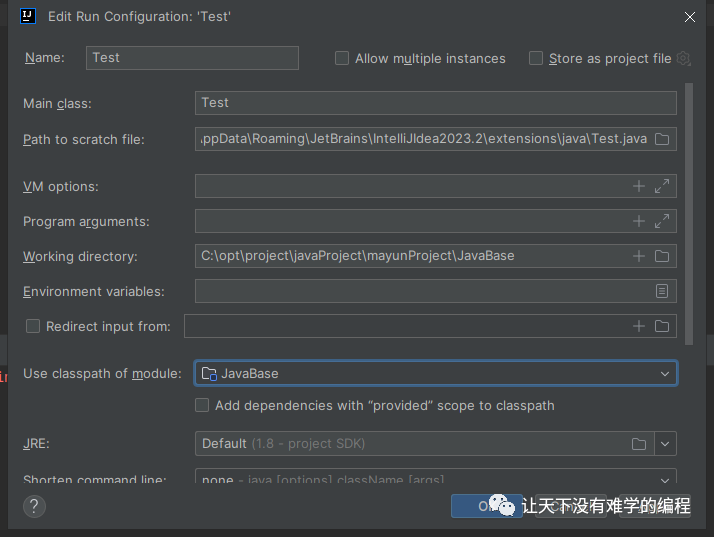Screen dimensions: 714x537
Task: Insert a macro into Working directory field
Action: point(639,256)
